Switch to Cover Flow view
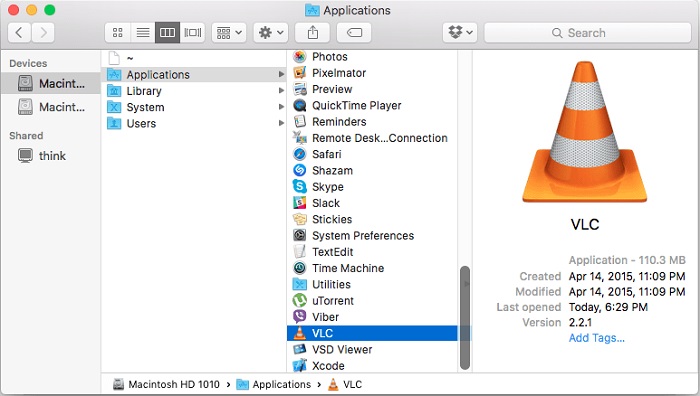The height and width of the screenshot is (396, 700). coord(193,33)
